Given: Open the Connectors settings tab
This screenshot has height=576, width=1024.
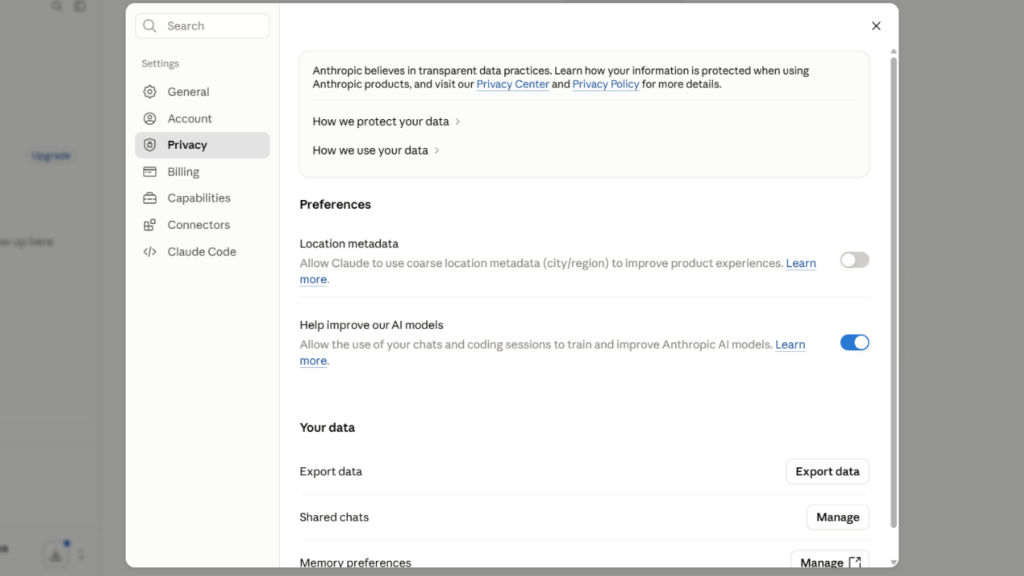Looking at the screenshot, I should (x=202, y=225).
